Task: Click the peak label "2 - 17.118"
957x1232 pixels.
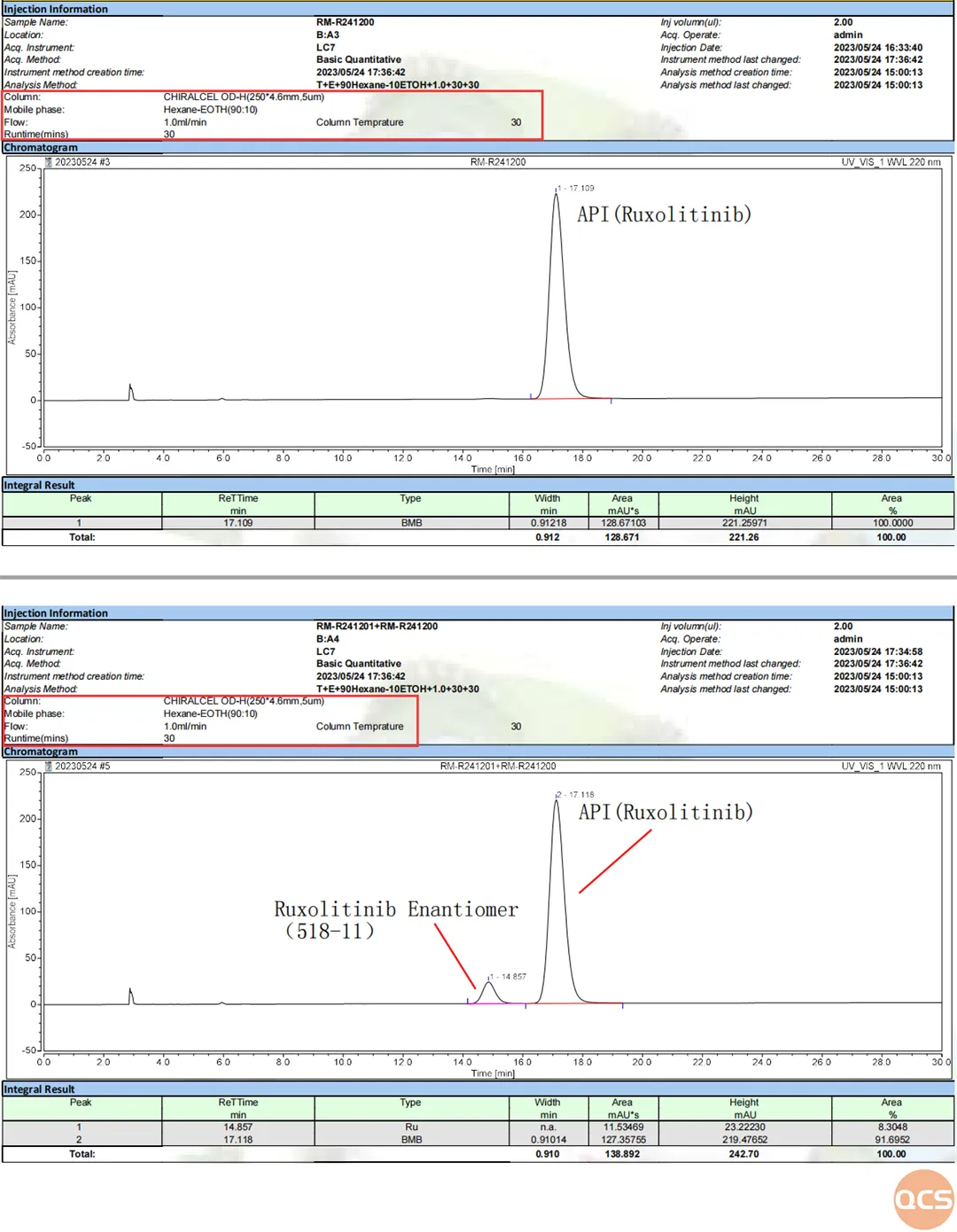Action: 576,794
